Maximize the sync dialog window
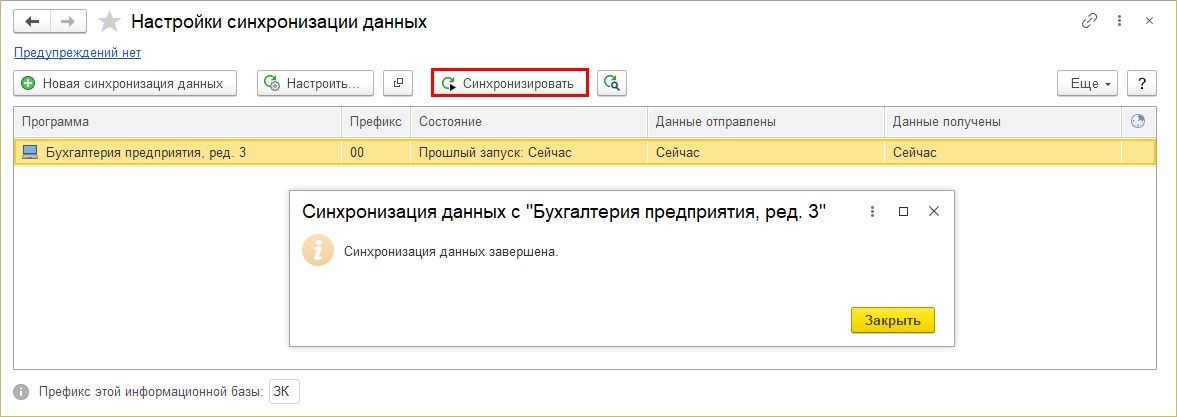This screenshot has width=1177, height=417. pos(904,212)
